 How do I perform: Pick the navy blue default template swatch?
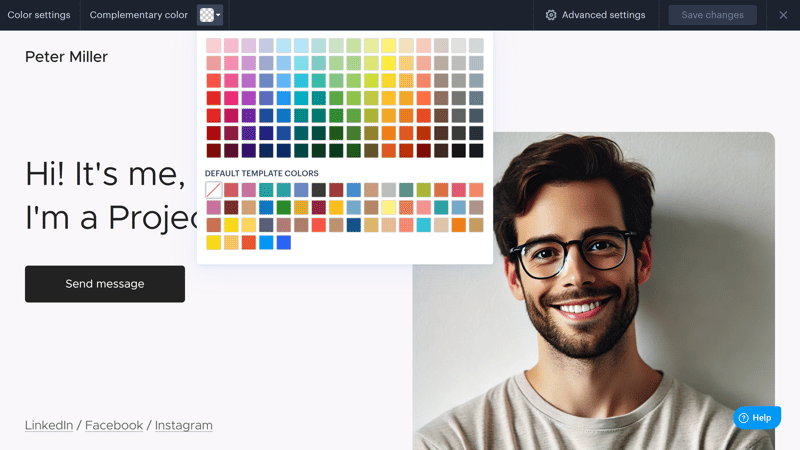coord(354,225)
